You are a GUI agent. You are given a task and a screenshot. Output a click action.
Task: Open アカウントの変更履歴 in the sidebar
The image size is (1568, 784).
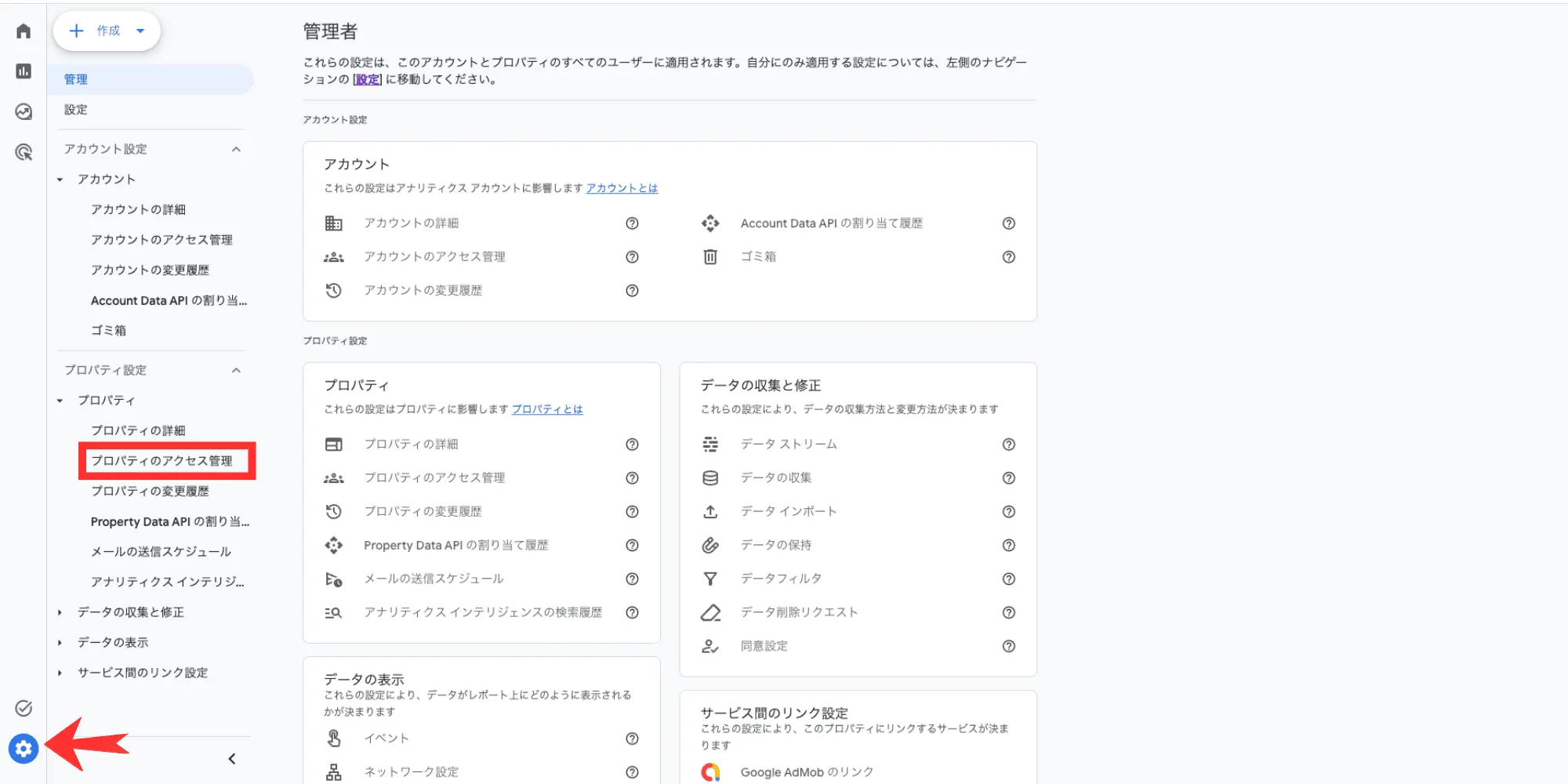coord(150,270)
